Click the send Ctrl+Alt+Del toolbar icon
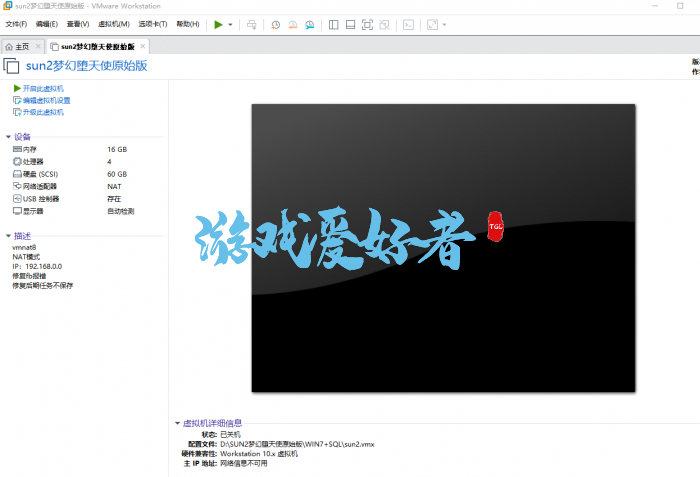The height and width of the screenshot is (477, 700). 252,25
